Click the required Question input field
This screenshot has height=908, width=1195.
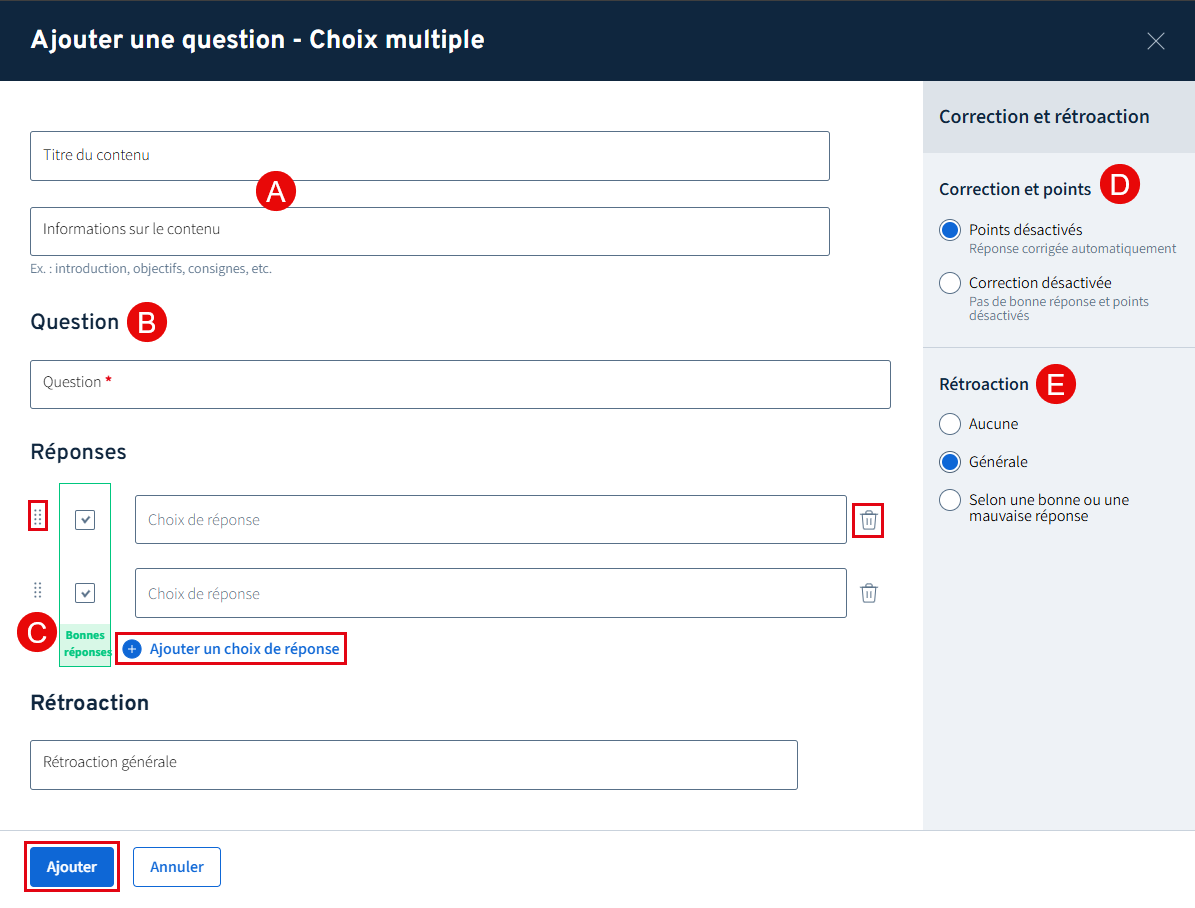click(x=460, y=384)
